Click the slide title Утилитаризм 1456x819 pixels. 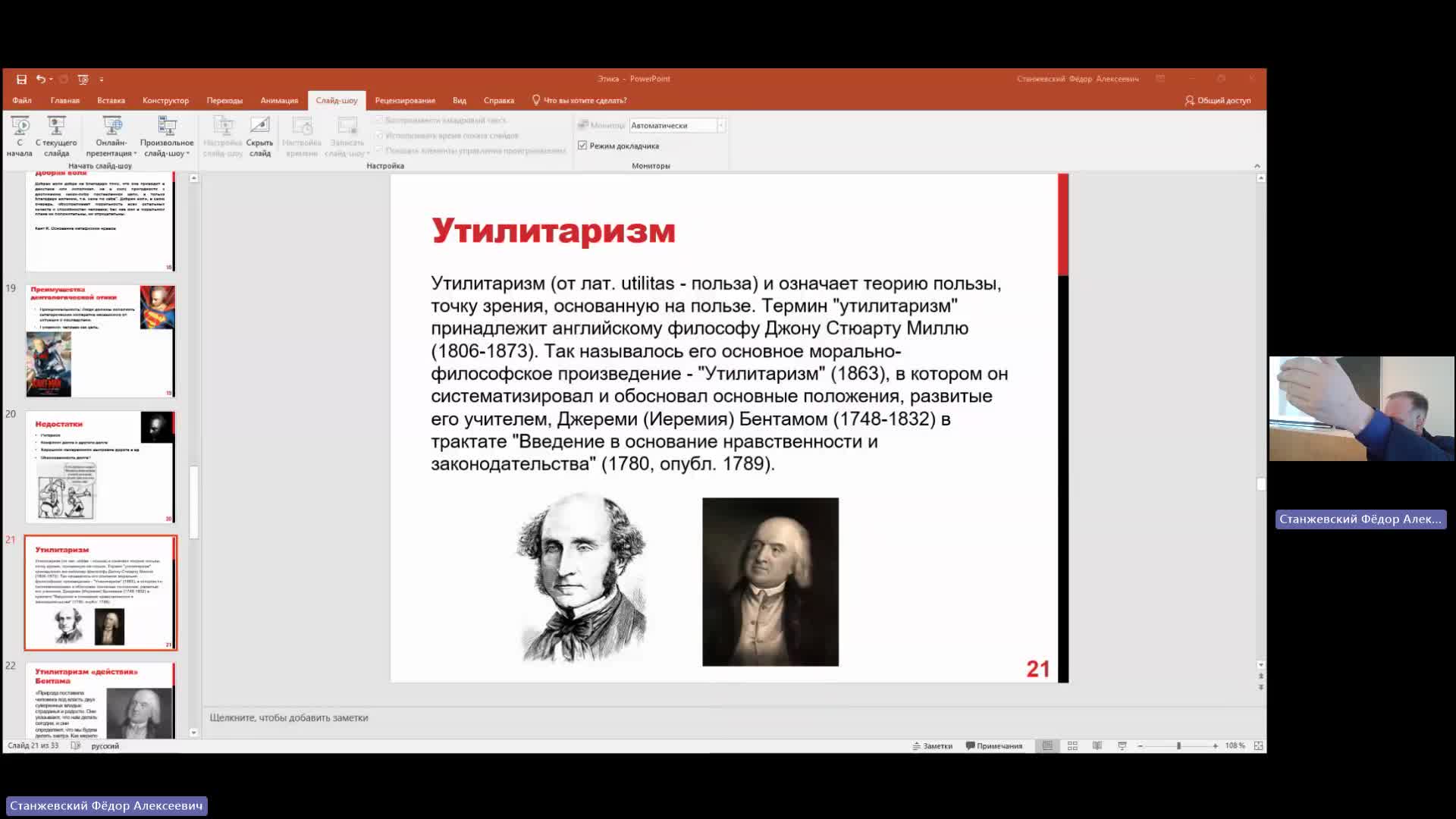pyautogui.click(x=553, y=231)
